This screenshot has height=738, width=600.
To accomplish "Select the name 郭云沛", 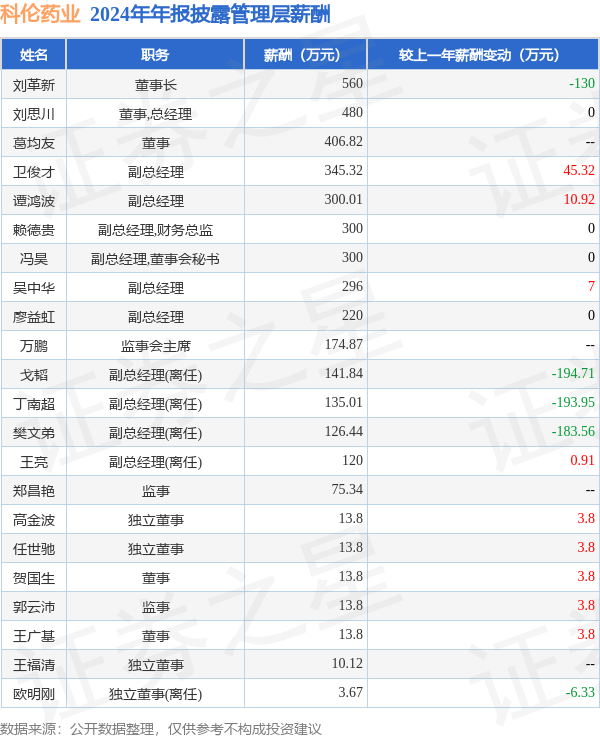I will 33,607.
